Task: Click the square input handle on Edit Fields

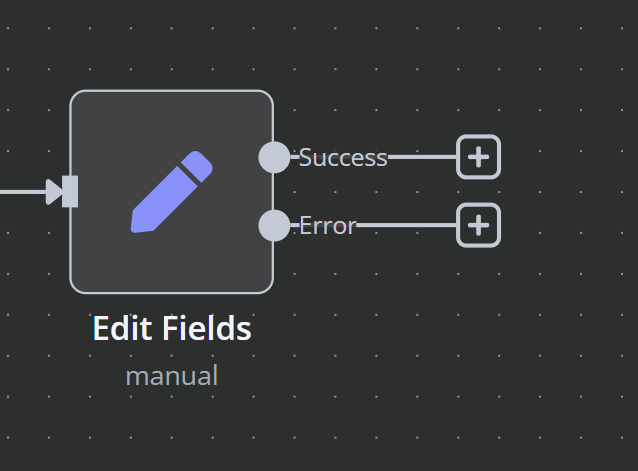Action: coord(70,192)
